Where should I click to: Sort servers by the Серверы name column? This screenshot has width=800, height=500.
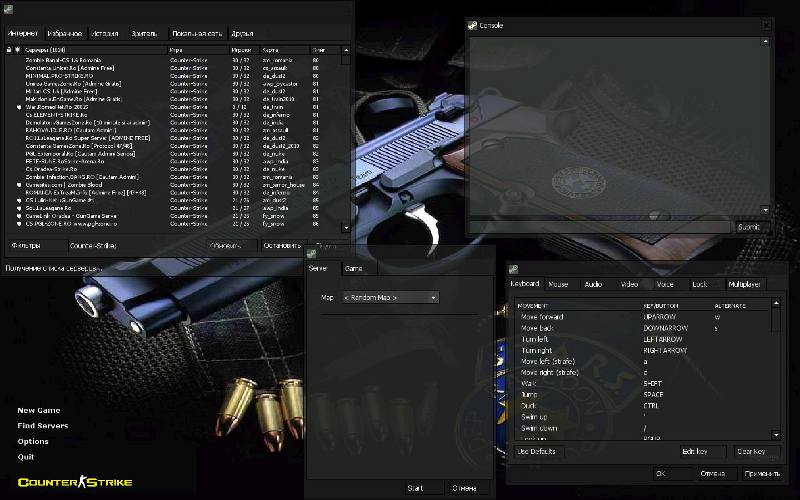pos(95,50)
